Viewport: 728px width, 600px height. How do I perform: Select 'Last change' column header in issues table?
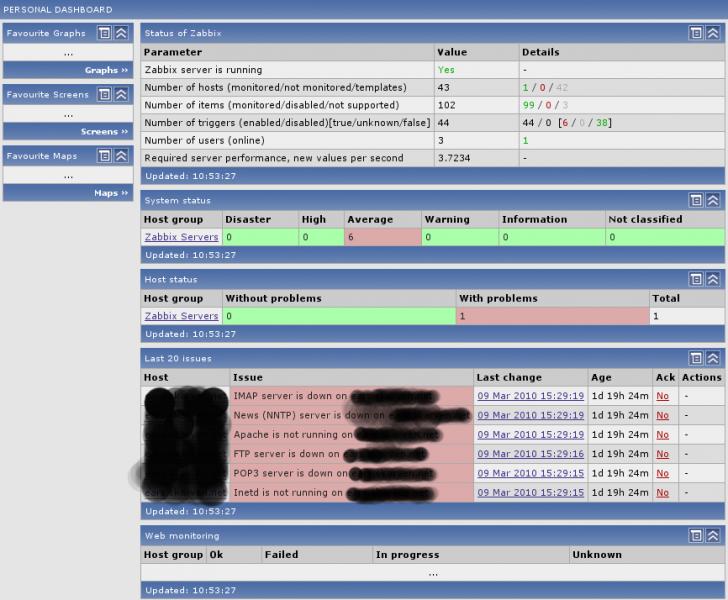(x=509, y=378)
